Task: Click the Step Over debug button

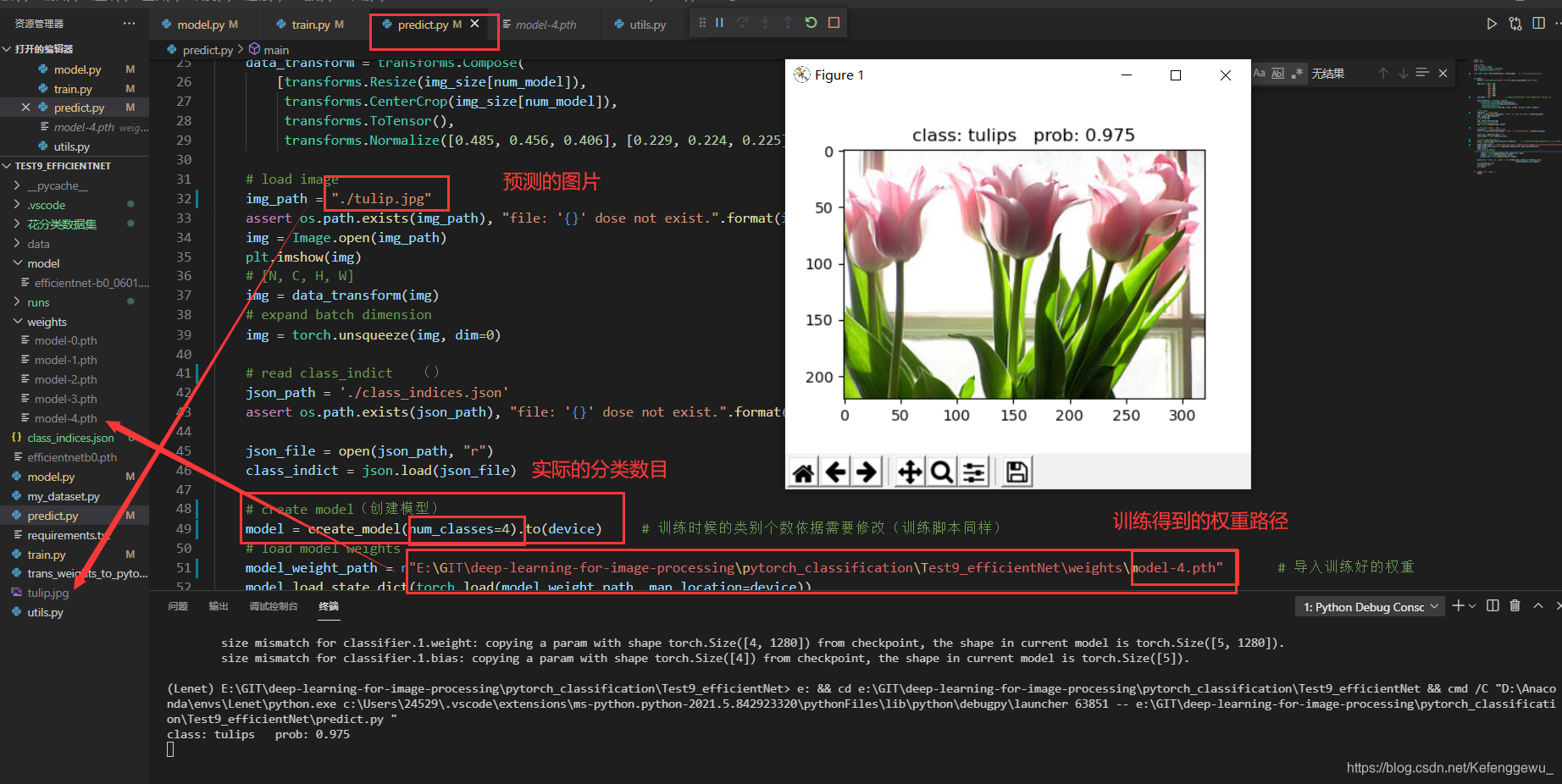Action: coord(742,23)
